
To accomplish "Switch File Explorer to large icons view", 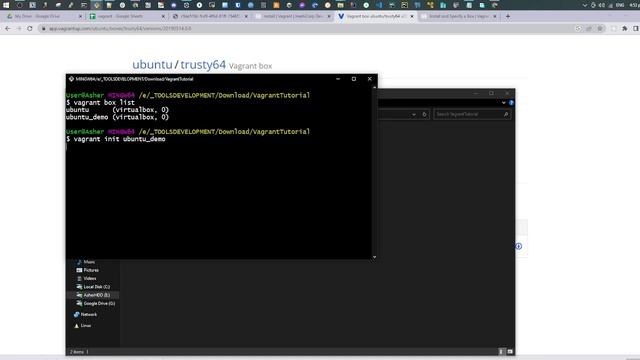I will (x=510, y=351).
